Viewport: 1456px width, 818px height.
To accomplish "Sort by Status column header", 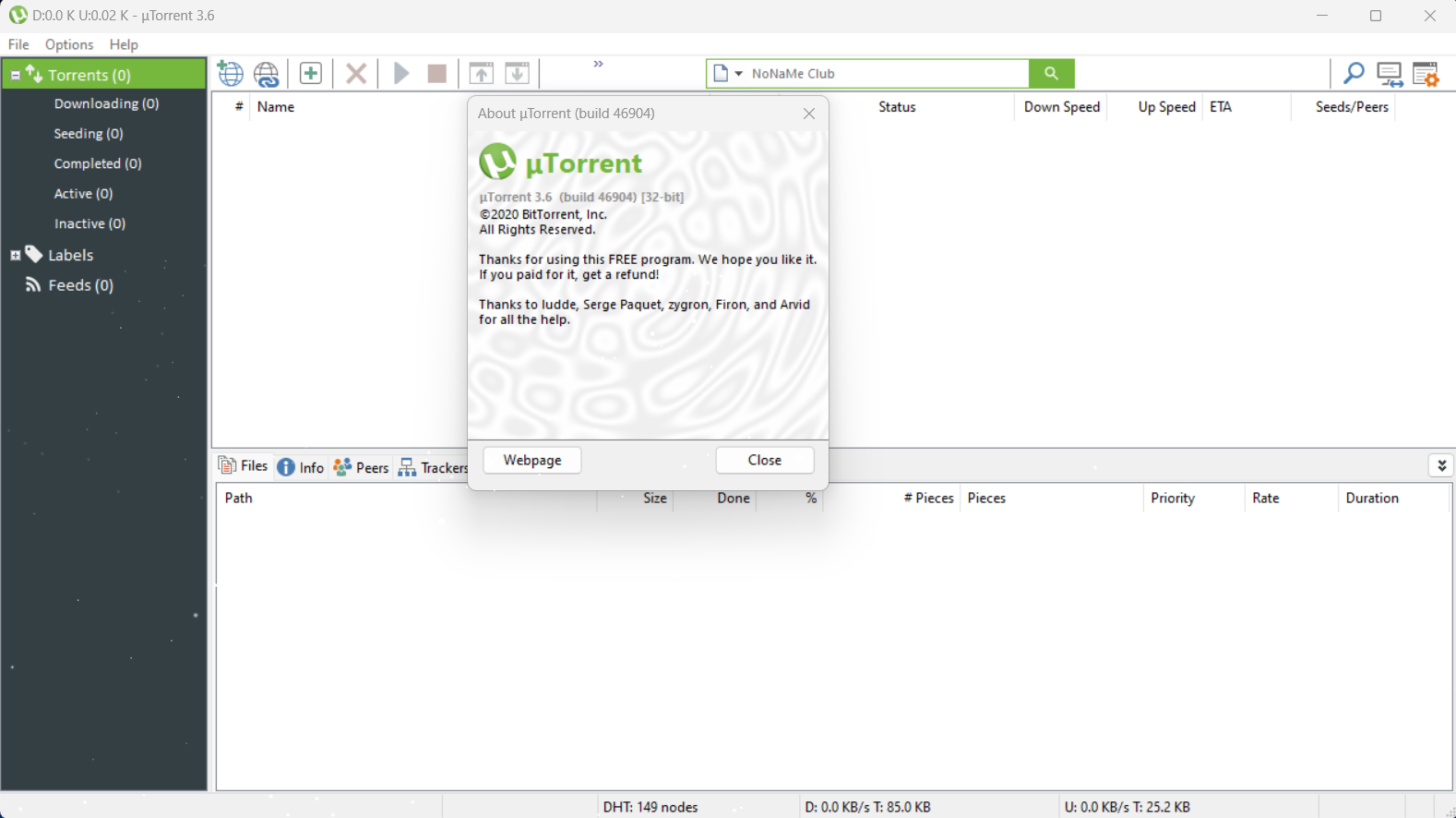I will (897, 107).
